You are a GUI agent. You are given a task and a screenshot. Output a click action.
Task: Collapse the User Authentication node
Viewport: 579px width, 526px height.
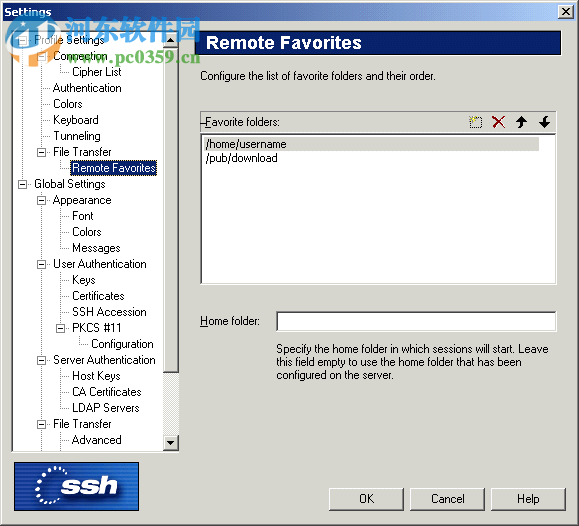[x=42, y=264]
